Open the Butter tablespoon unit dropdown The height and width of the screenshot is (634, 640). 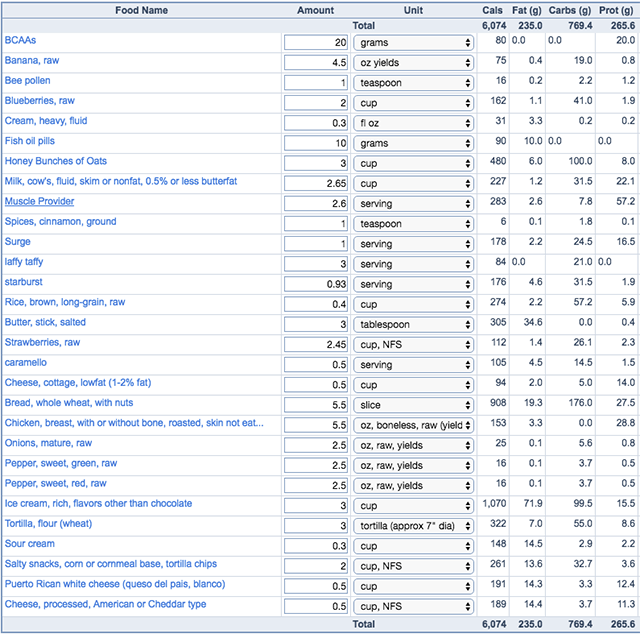[x=413, y=325]
